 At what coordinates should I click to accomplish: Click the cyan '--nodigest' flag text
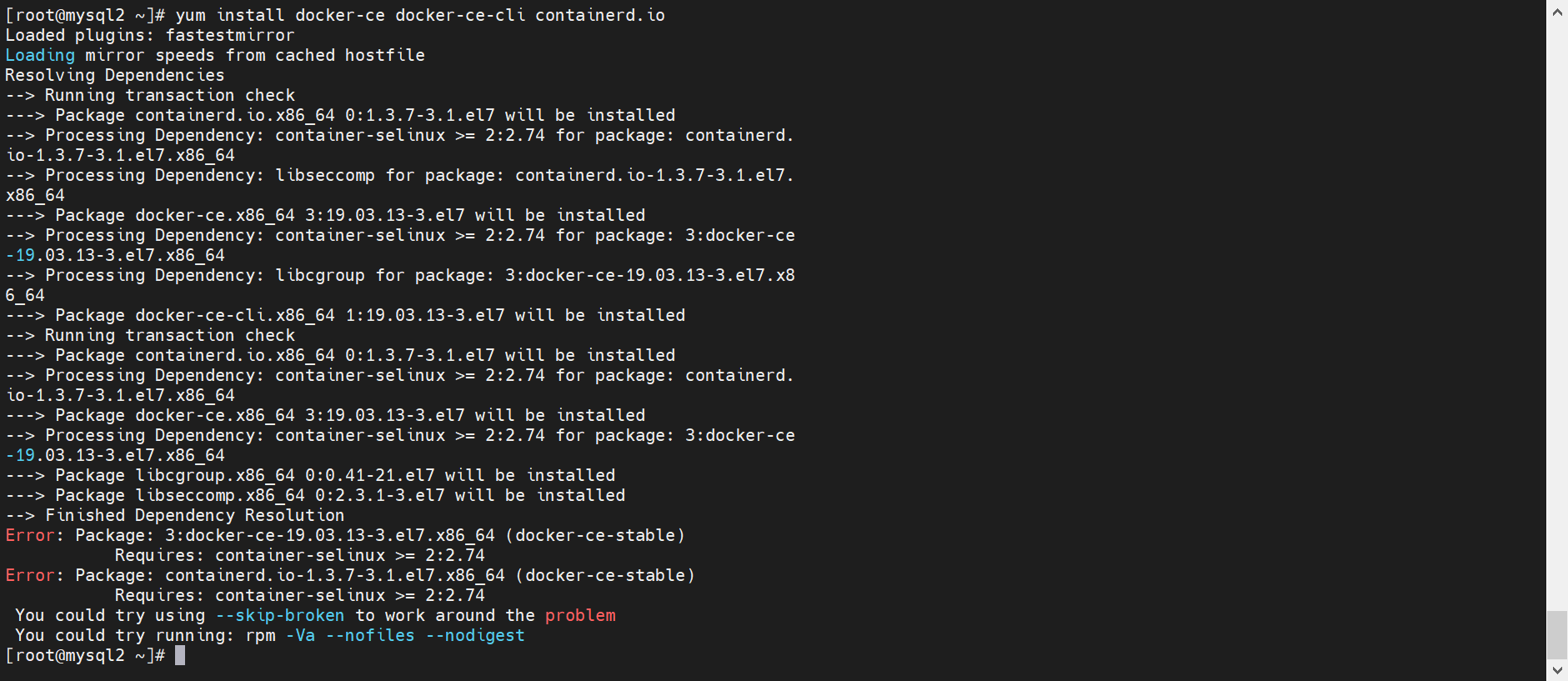tap(475, 635)
